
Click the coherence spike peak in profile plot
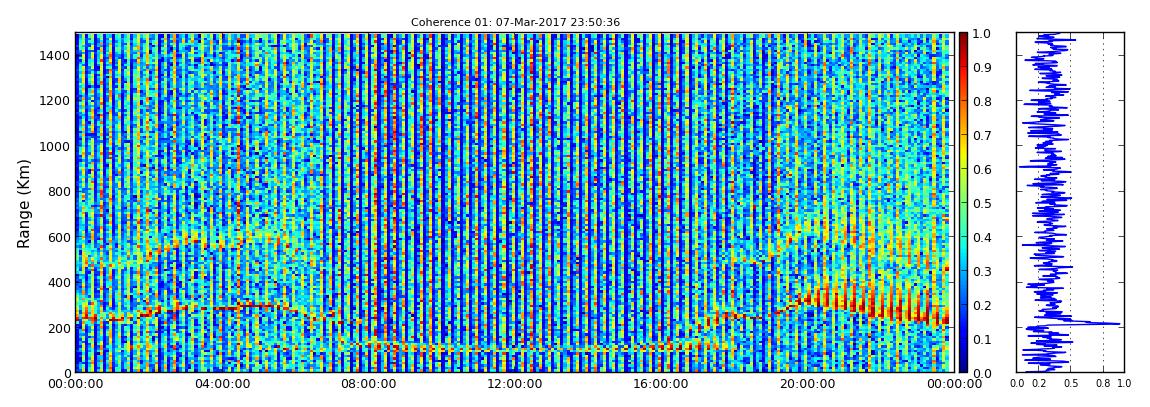click(x=1118, y=323)
